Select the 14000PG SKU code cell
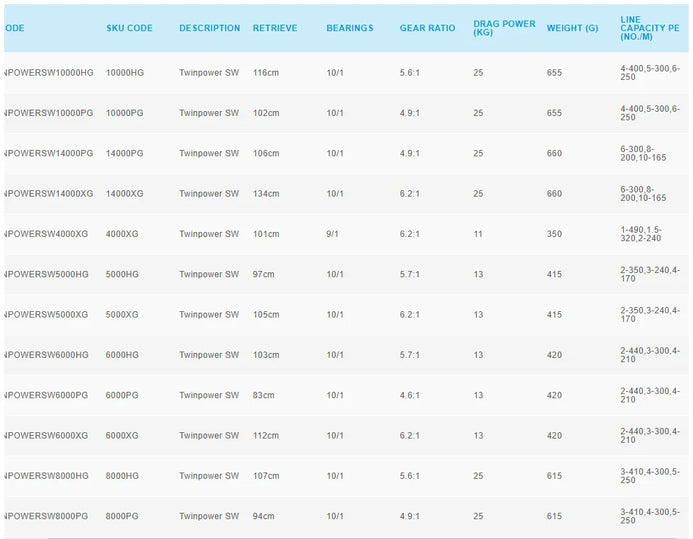Screen dimensions: 693x539 [126, 153]
